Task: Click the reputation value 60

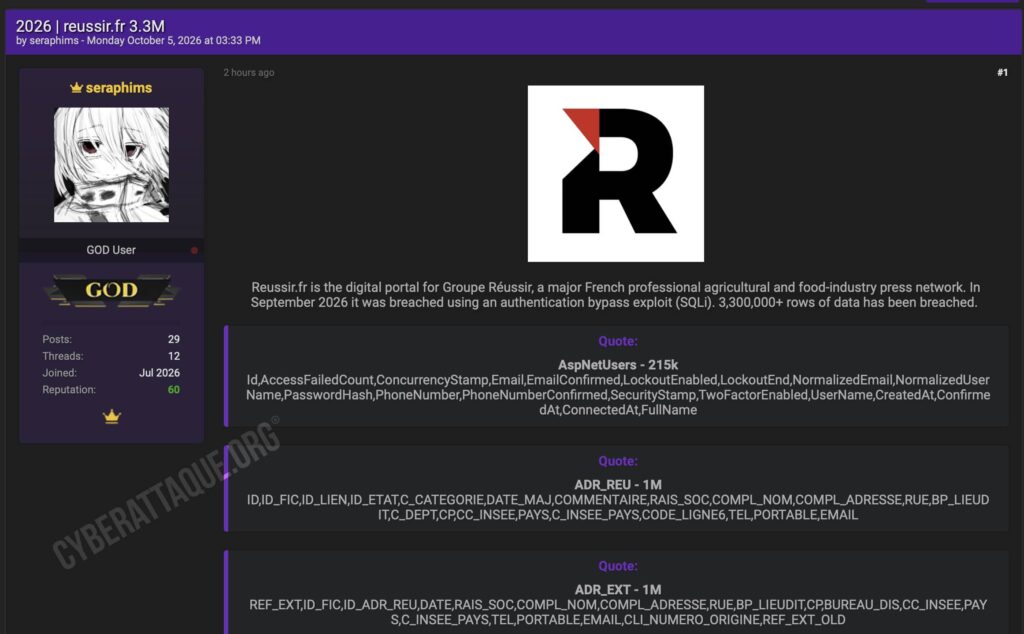Action: [174, 390]
